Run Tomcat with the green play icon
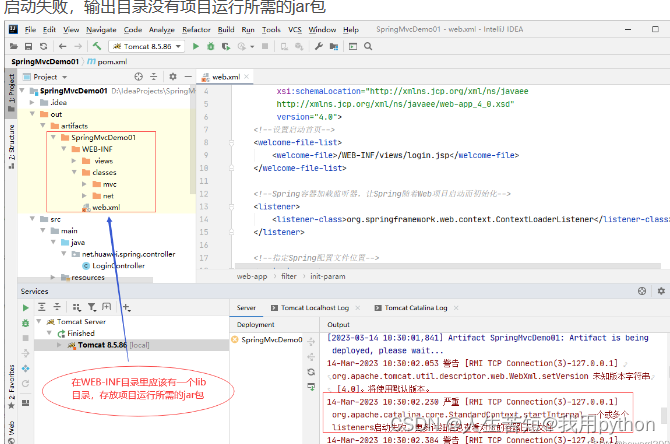 click(x=196, y=46)
